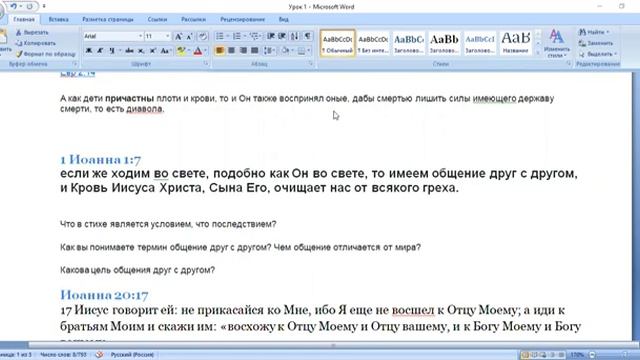Increase font size with the large A icon
The height and width of the screenshot is (360, 640).
tap(178, 36)
